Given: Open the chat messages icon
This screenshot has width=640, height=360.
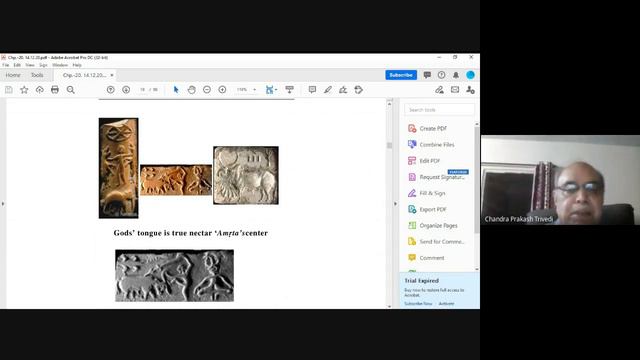Looking at the screenshot, I should [427, 75].
